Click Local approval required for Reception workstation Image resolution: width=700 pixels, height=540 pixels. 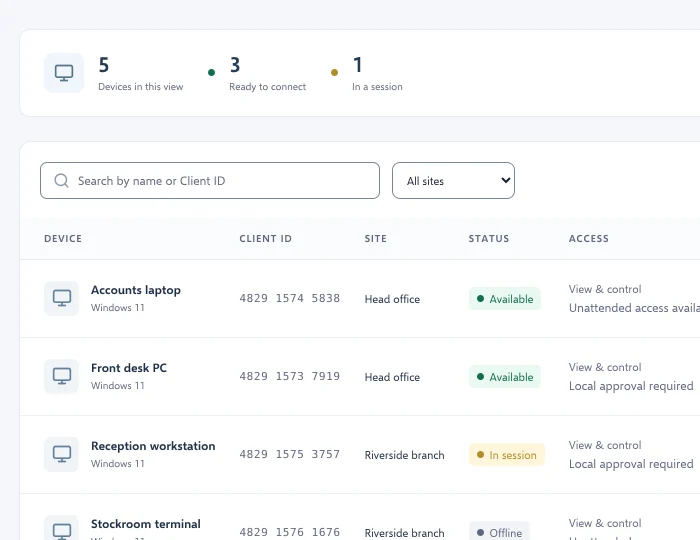(631, 464)
